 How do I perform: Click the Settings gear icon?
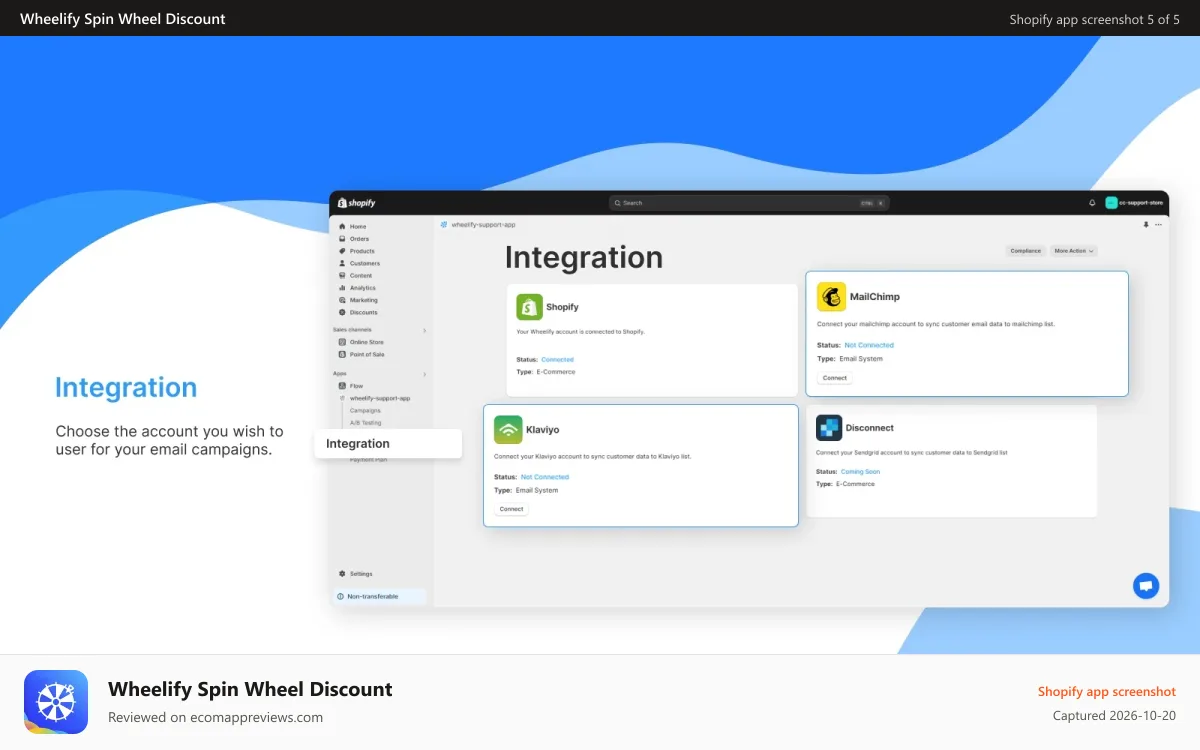(x=342, y=574)
